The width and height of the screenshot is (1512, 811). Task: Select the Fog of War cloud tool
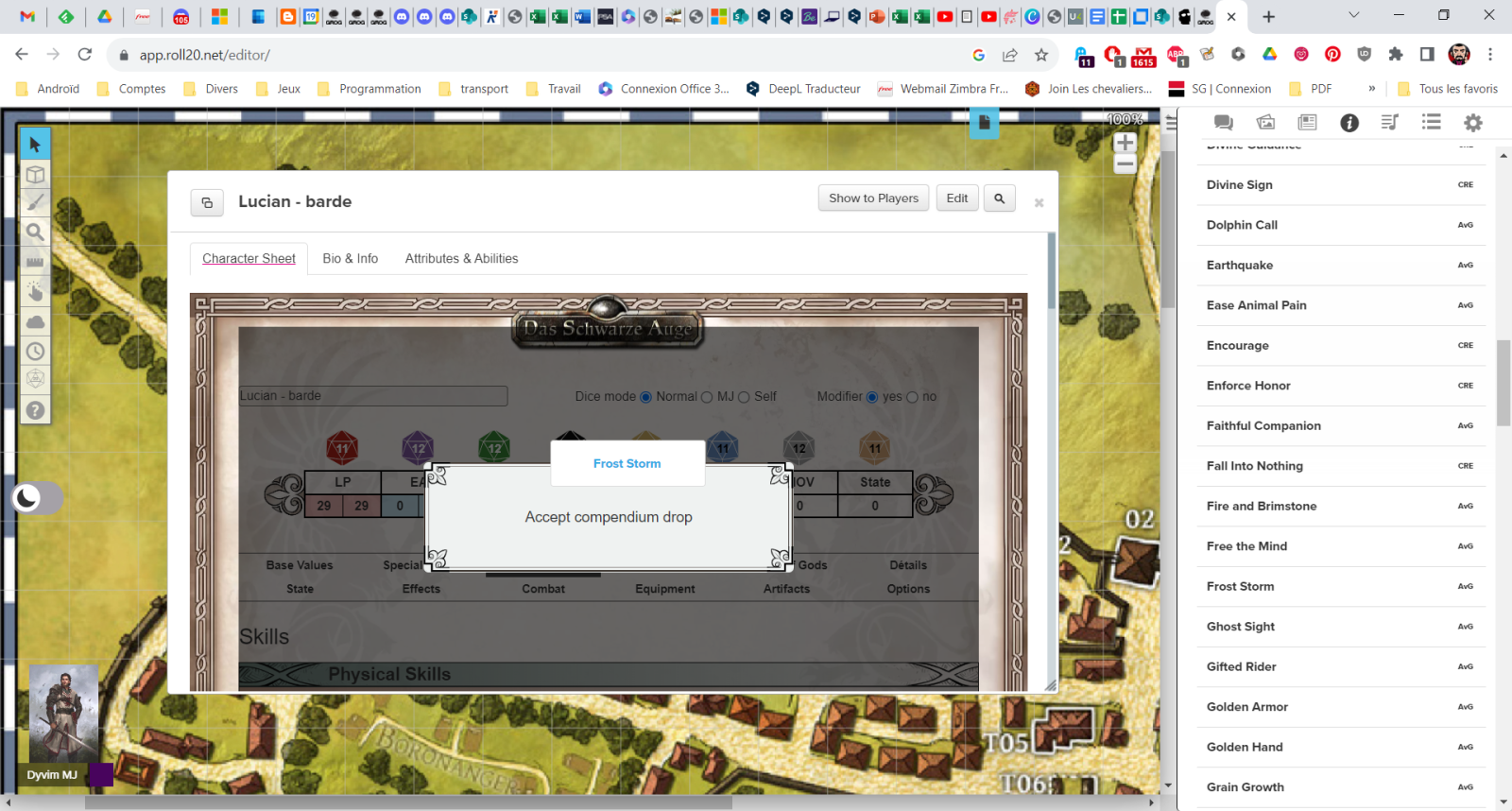[x=35, y=321]
